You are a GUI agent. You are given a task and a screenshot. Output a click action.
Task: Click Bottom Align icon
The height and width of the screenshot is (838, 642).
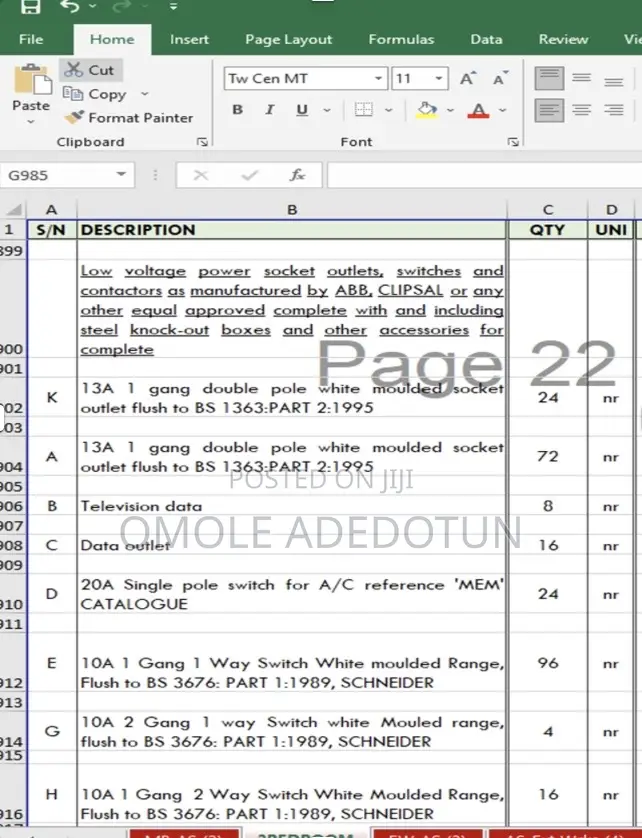click(x=613, y=80)
